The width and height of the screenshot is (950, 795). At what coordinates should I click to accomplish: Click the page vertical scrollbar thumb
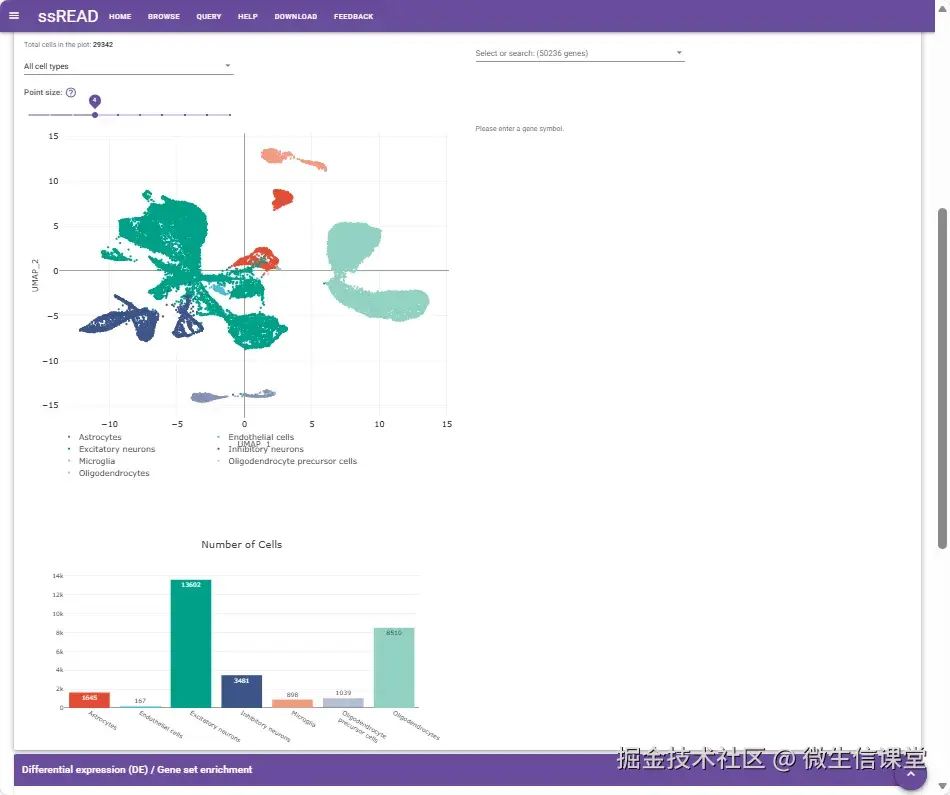click(x=942, y=379)
